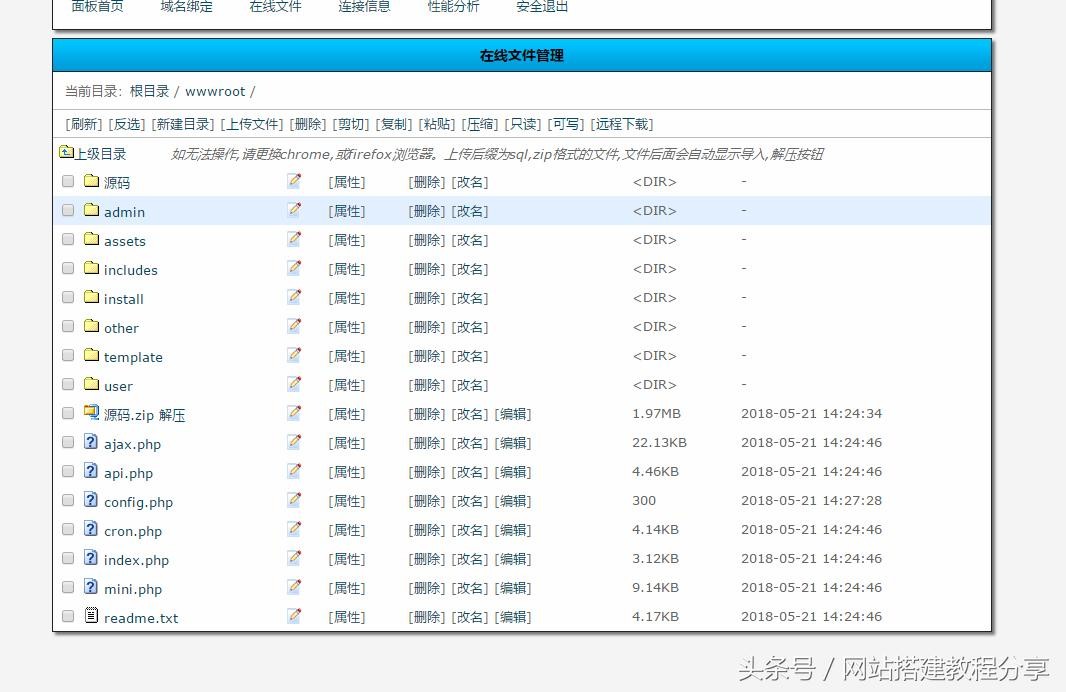This screenshot has width=1066, height=692.
Task: Open the 在线文件 navigation tab
Action: 275,7
